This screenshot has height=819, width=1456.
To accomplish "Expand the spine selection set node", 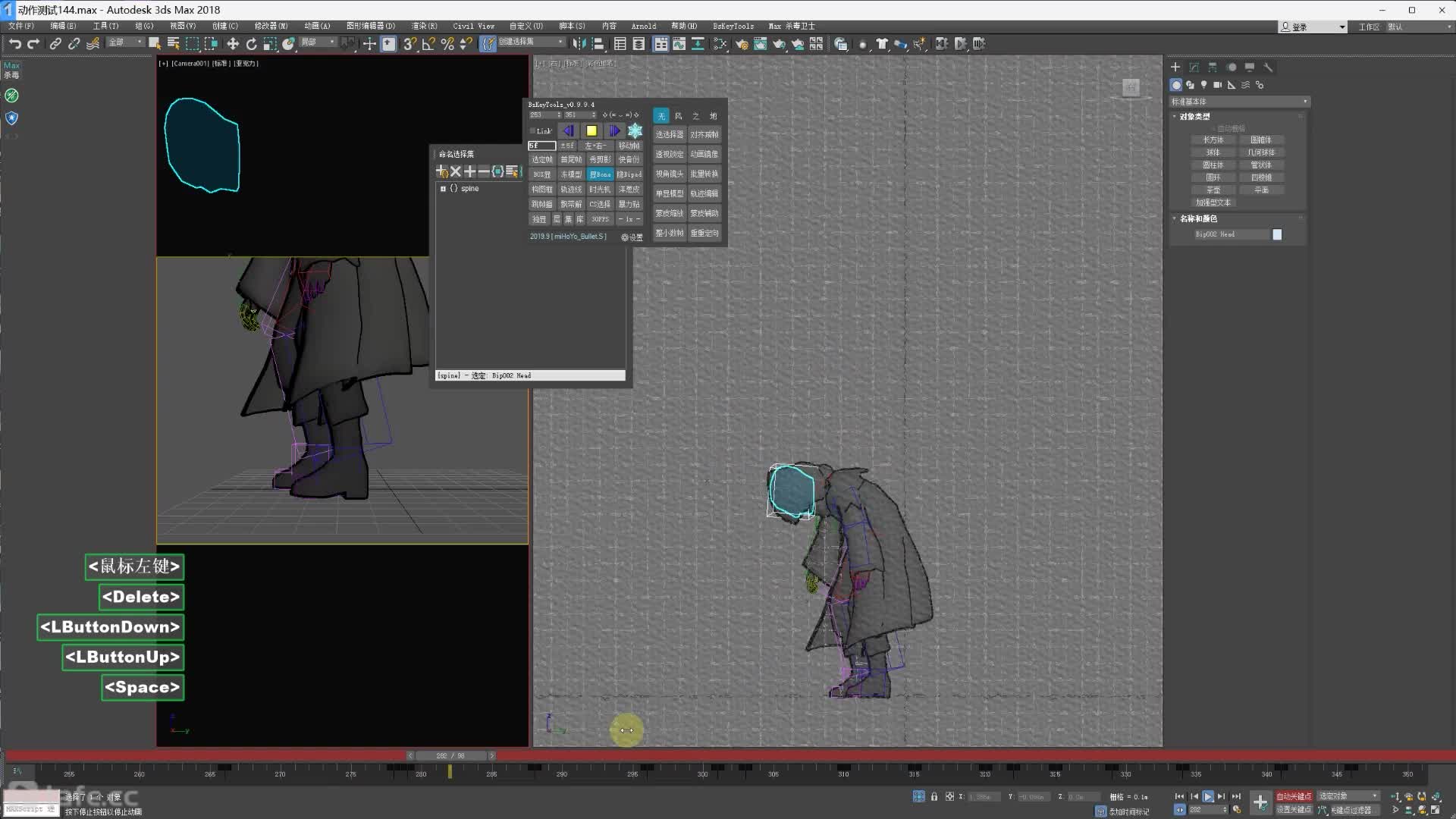I will tap(443, 189).
